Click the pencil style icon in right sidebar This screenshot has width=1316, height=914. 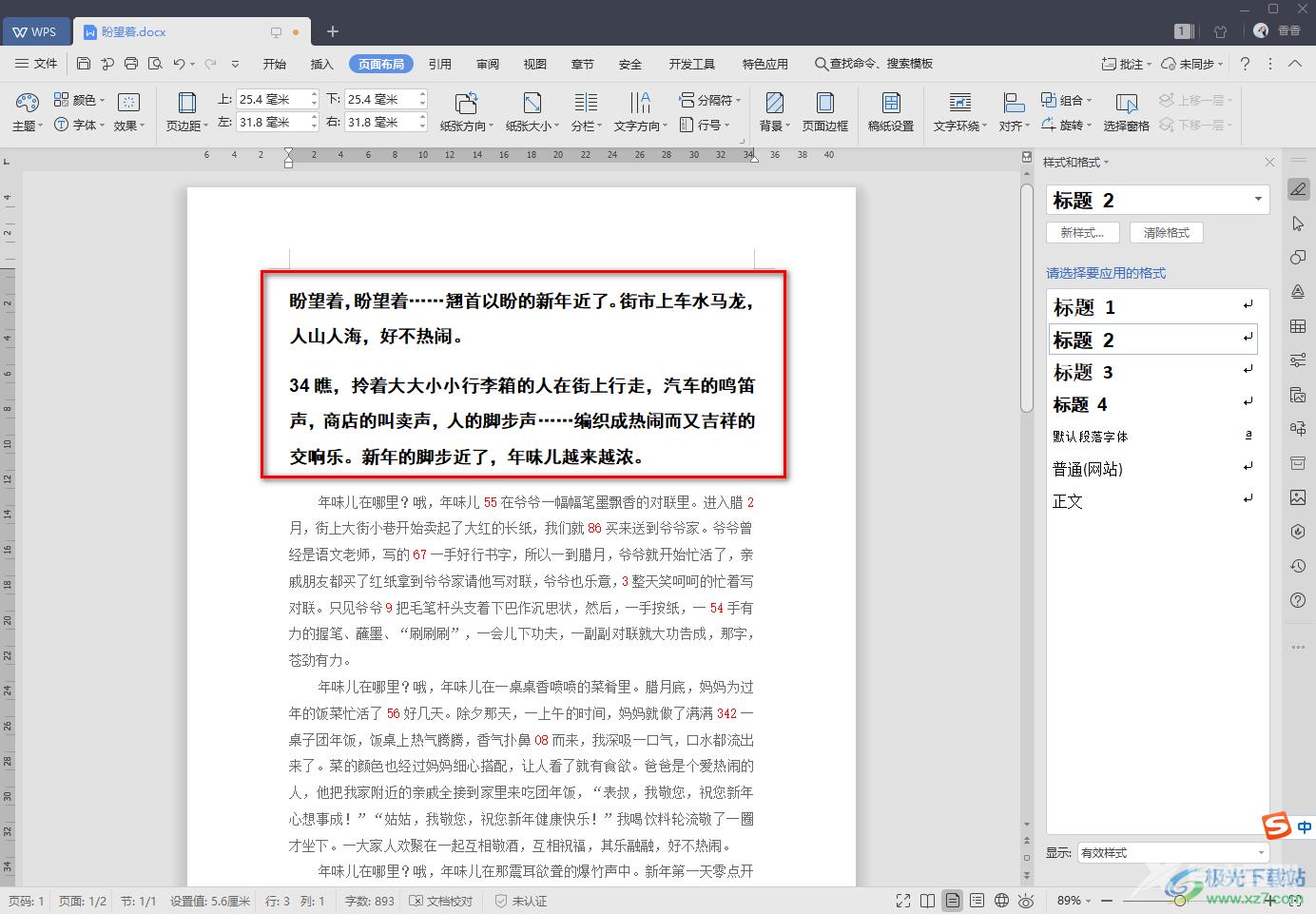coord(1298,189)
